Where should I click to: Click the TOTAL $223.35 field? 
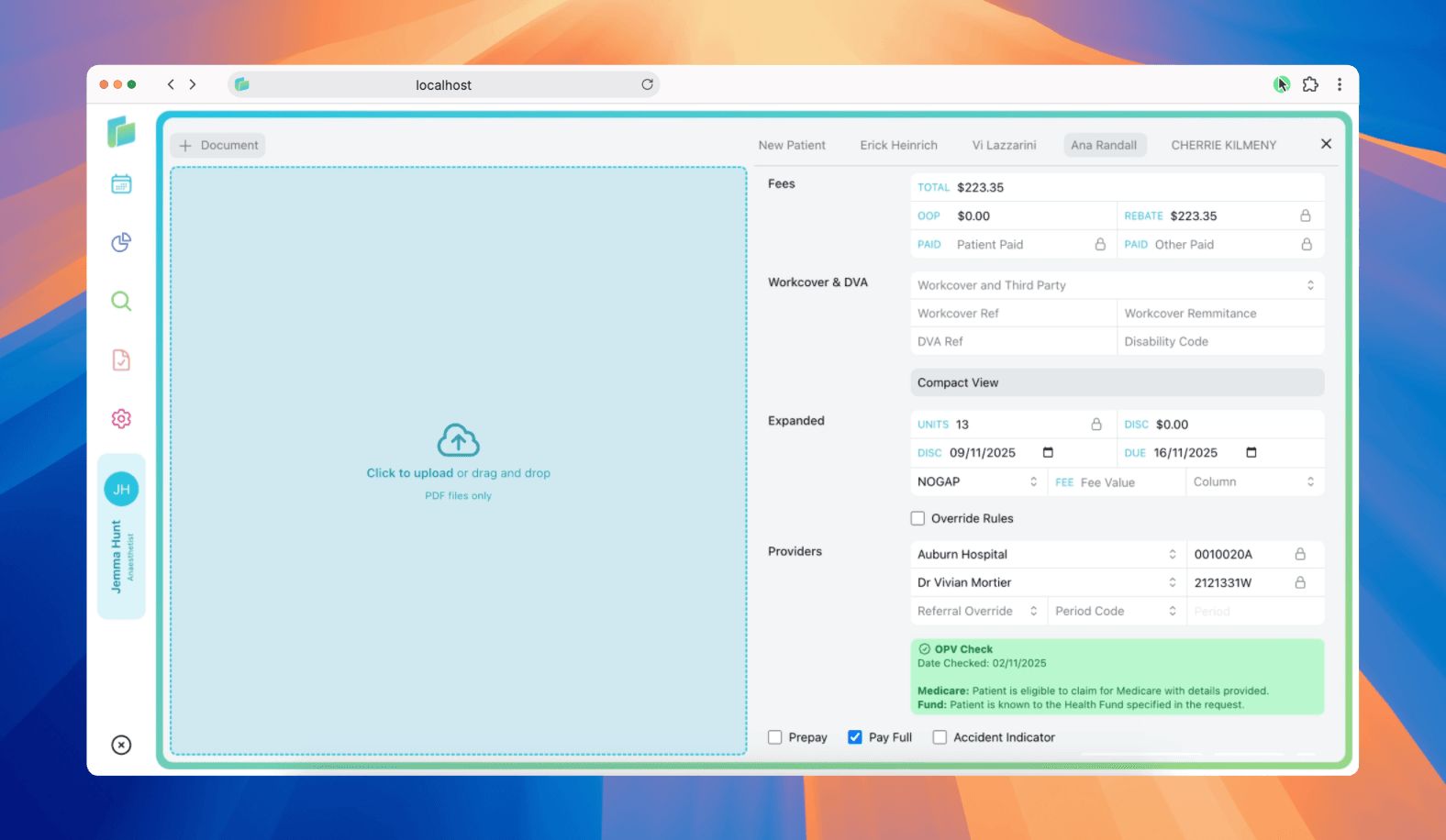[x=1117, y=187]
